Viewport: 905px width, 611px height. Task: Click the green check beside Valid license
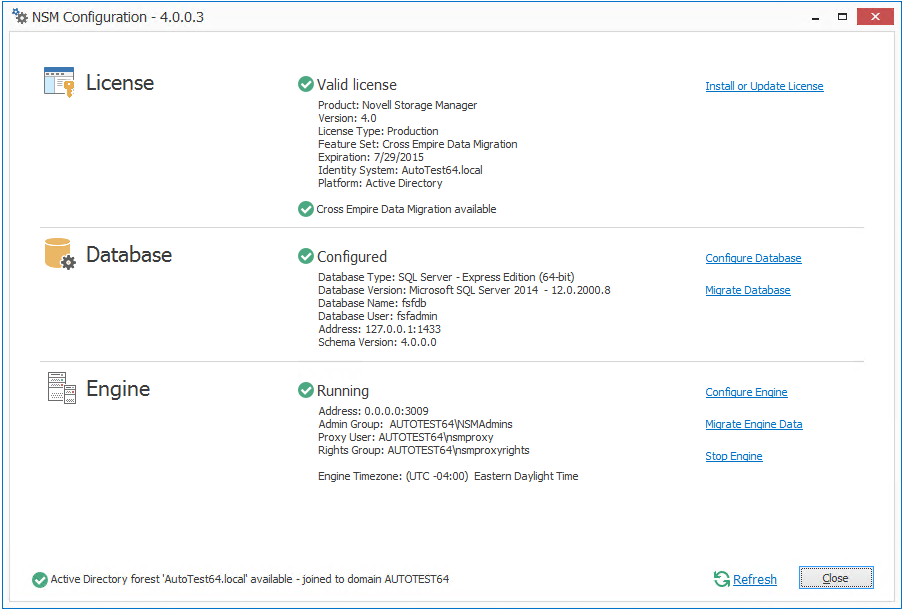click(x=306, y=85)
